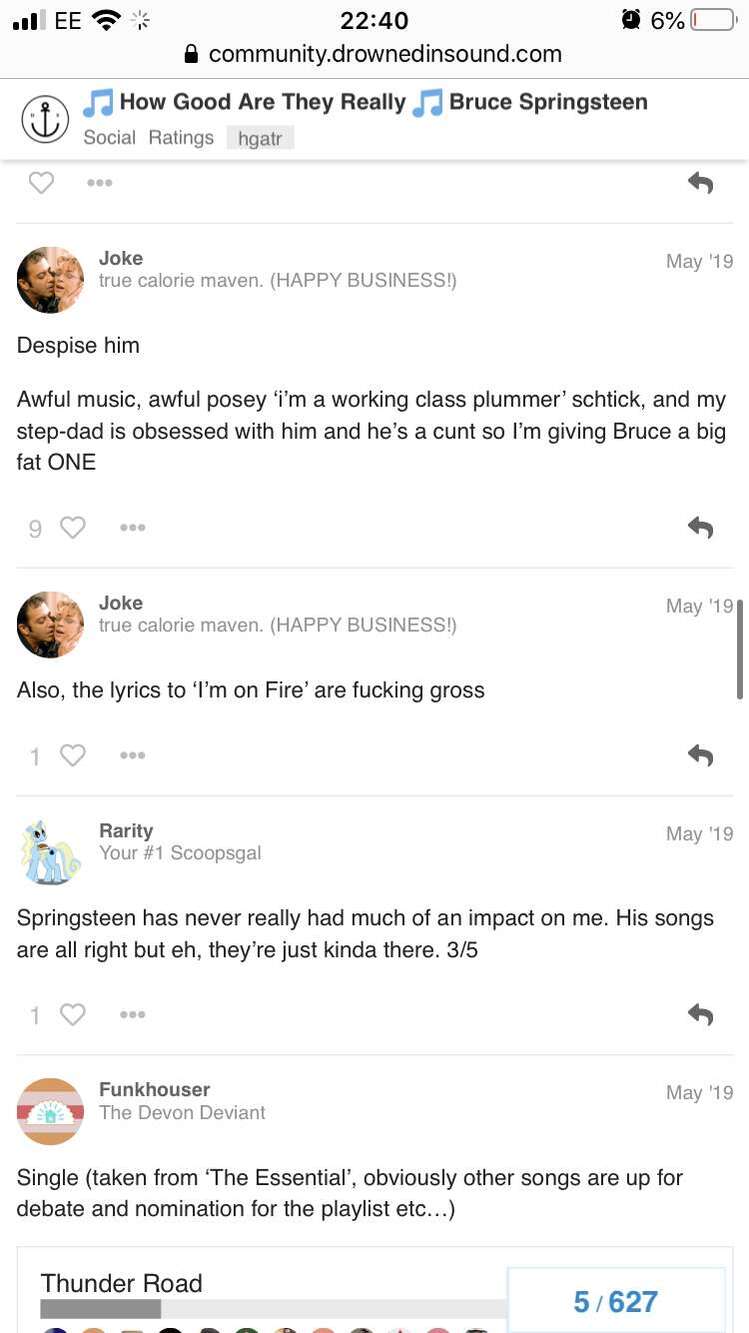
Task: Open Rarity's user profile name
Action: (x=126, y=831)
